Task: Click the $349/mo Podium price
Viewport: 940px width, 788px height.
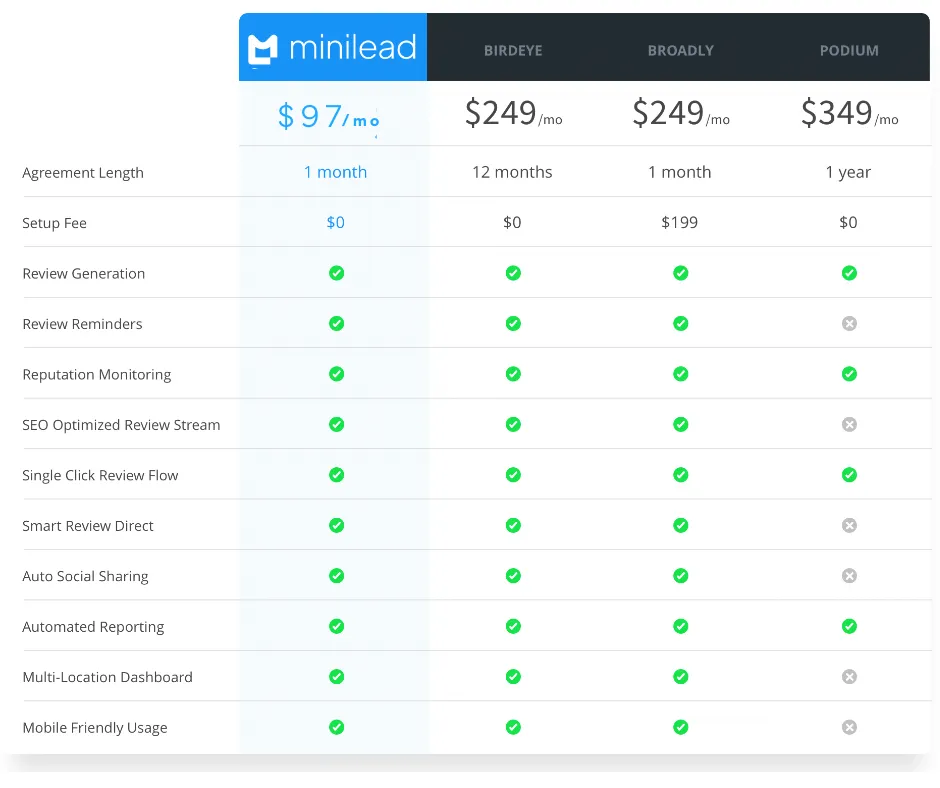Action: click(849, 113)
